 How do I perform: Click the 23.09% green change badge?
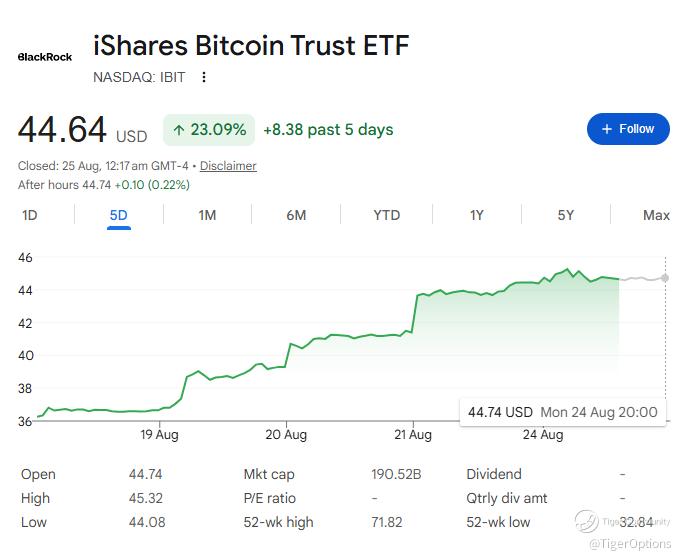(209, 130)
